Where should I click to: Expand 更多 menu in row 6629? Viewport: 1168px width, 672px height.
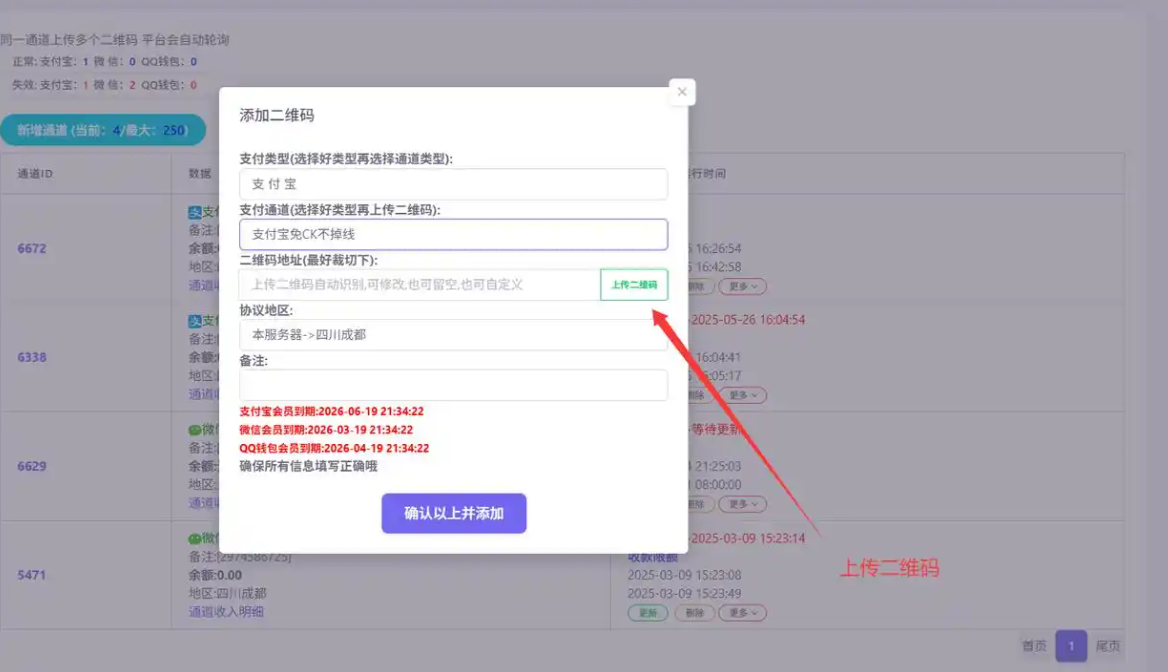742,504
